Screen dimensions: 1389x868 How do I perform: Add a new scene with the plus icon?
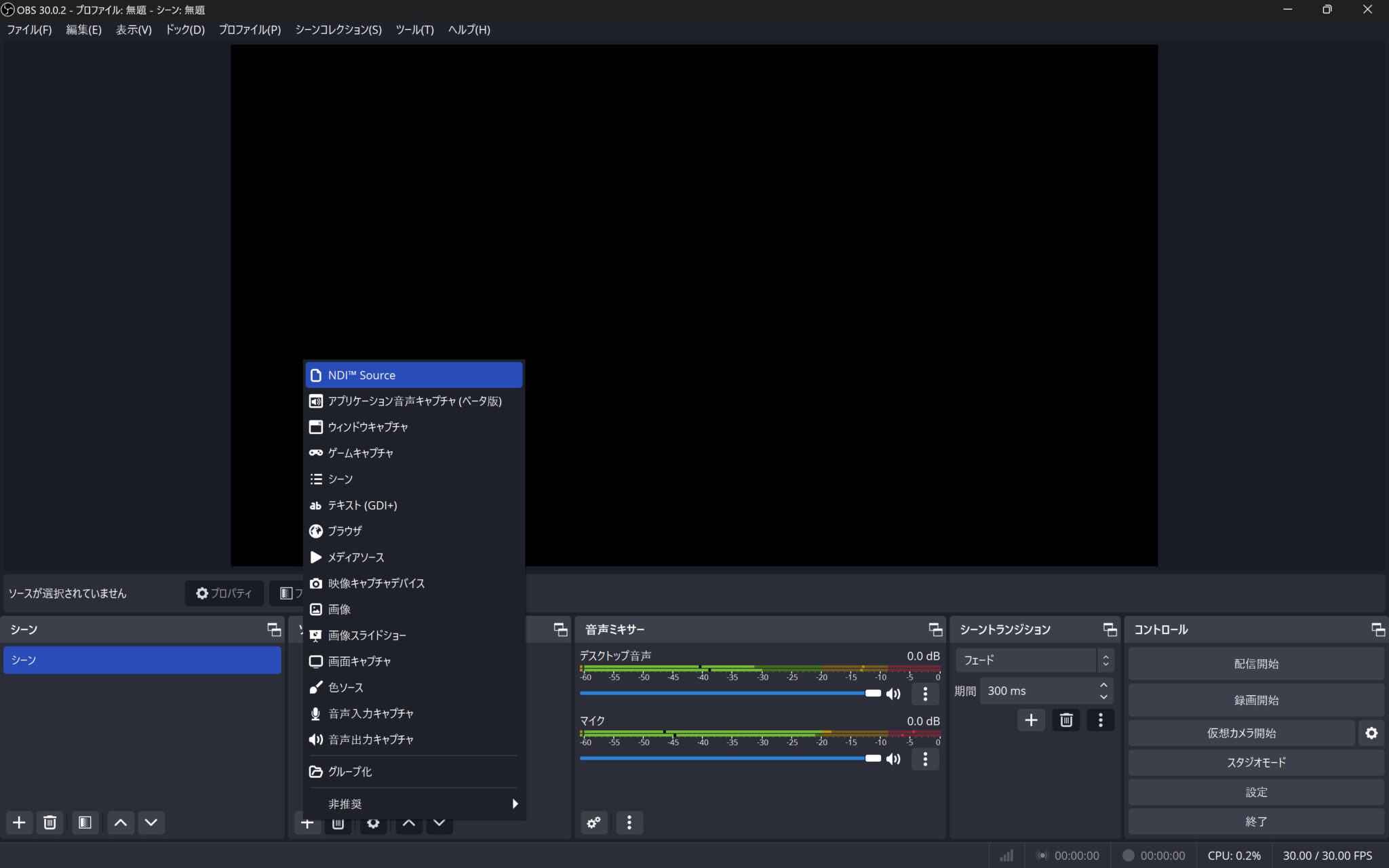(x=18, y=823)
